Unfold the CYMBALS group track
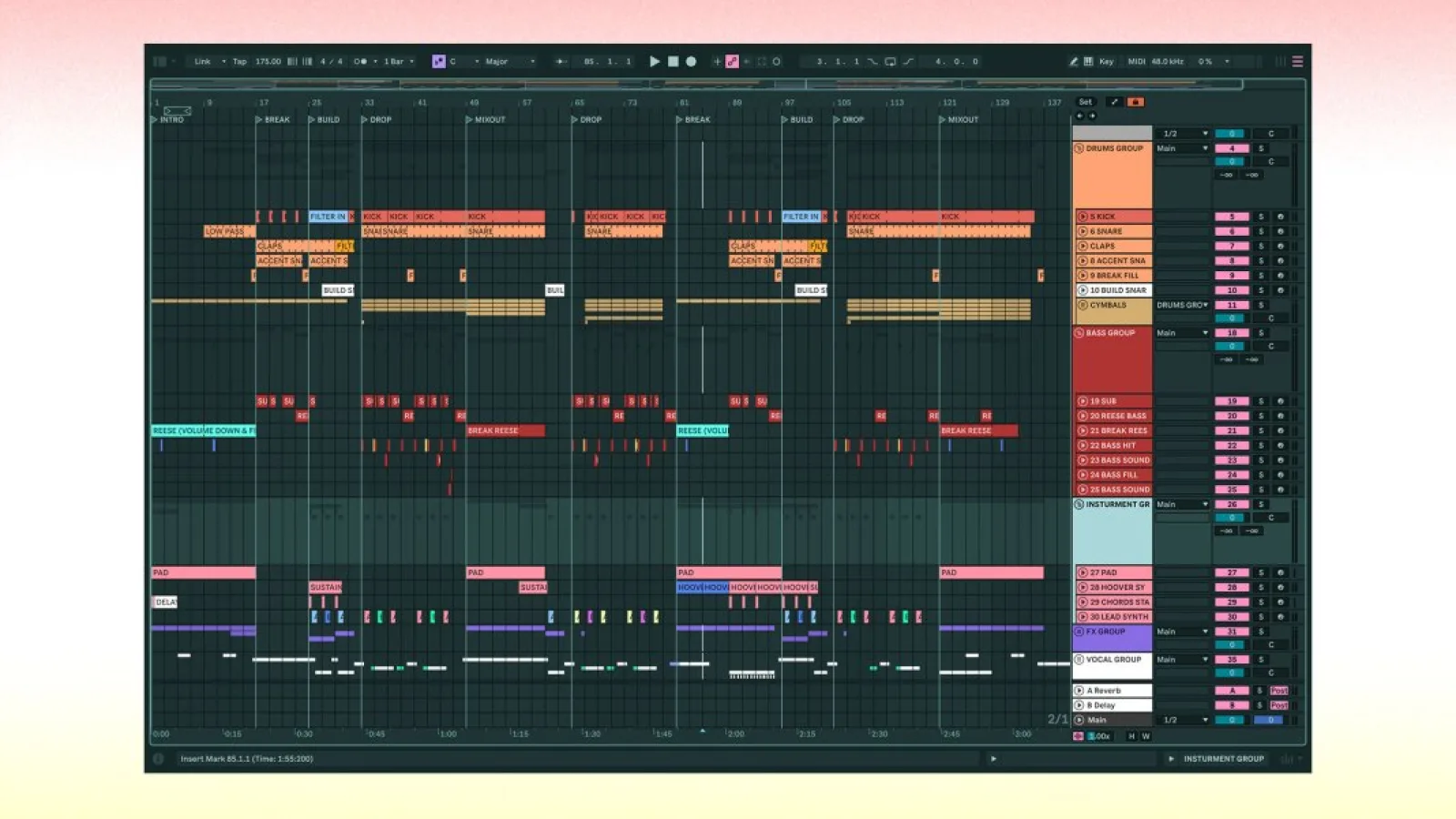The width and height of the screenshot is (1456, 819). [x=1083, y=305]
